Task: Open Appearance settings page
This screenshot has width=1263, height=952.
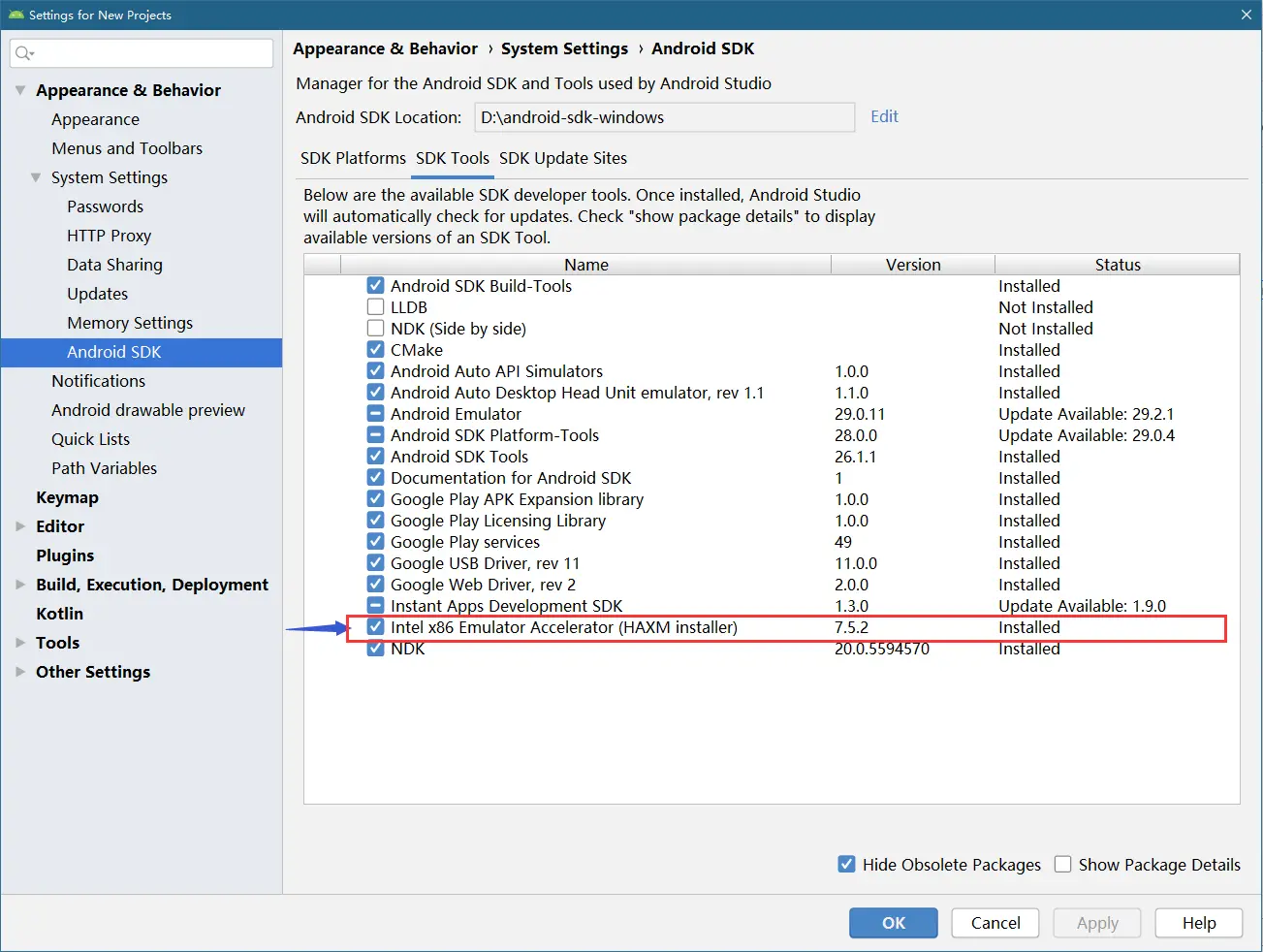Action: tap(96, 119)
